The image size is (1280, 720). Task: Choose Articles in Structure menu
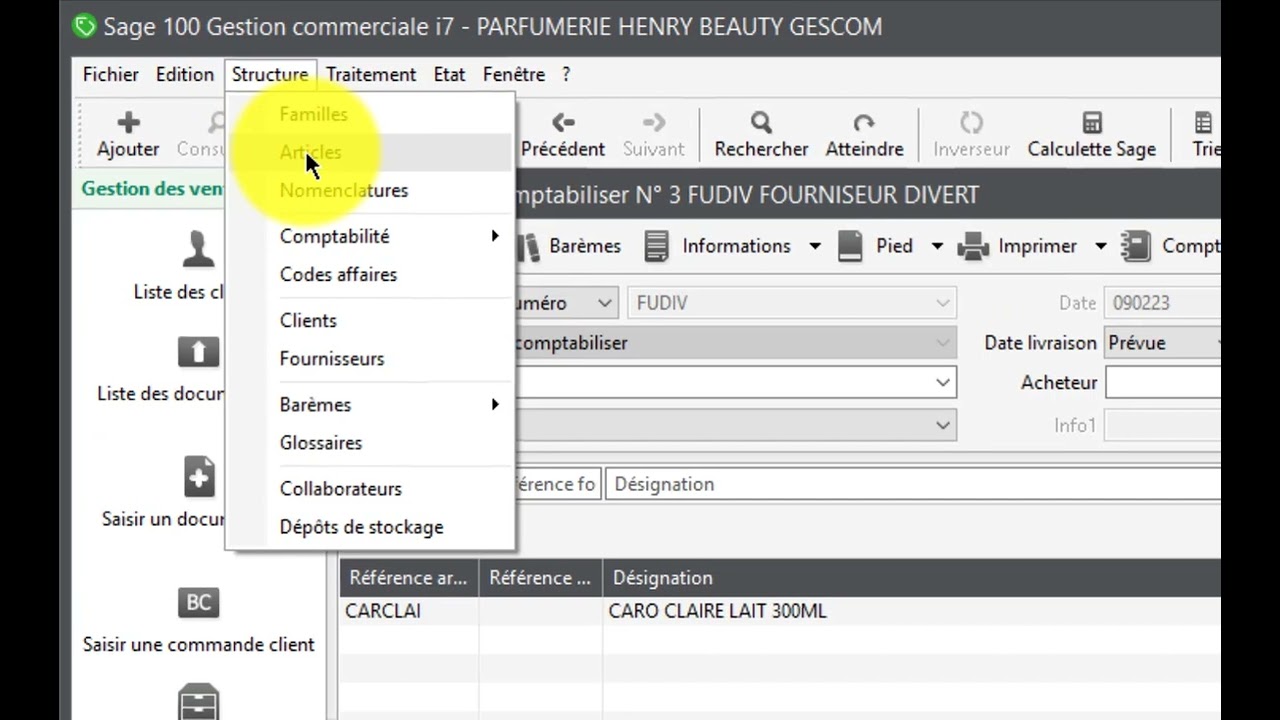coord(370,152)
